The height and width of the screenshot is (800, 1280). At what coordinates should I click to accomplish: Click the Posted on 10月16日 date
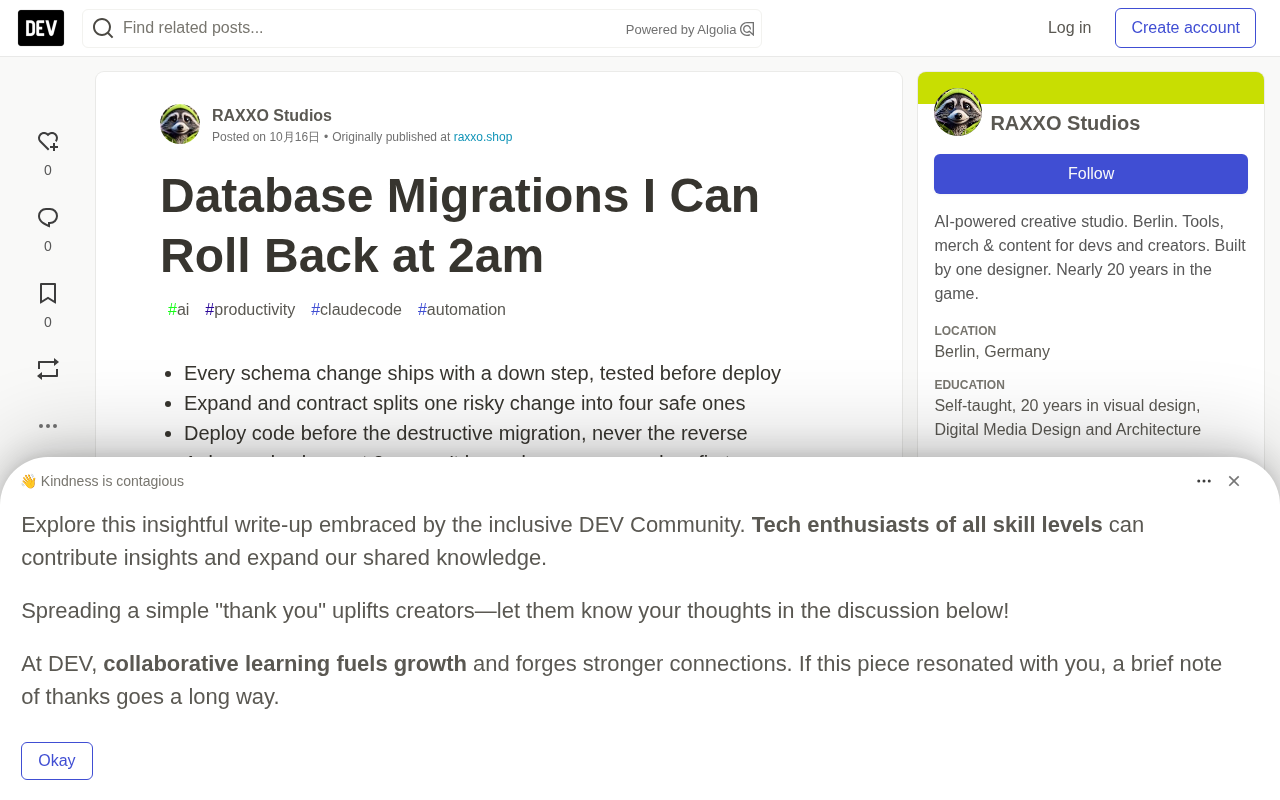pos(266,137)
